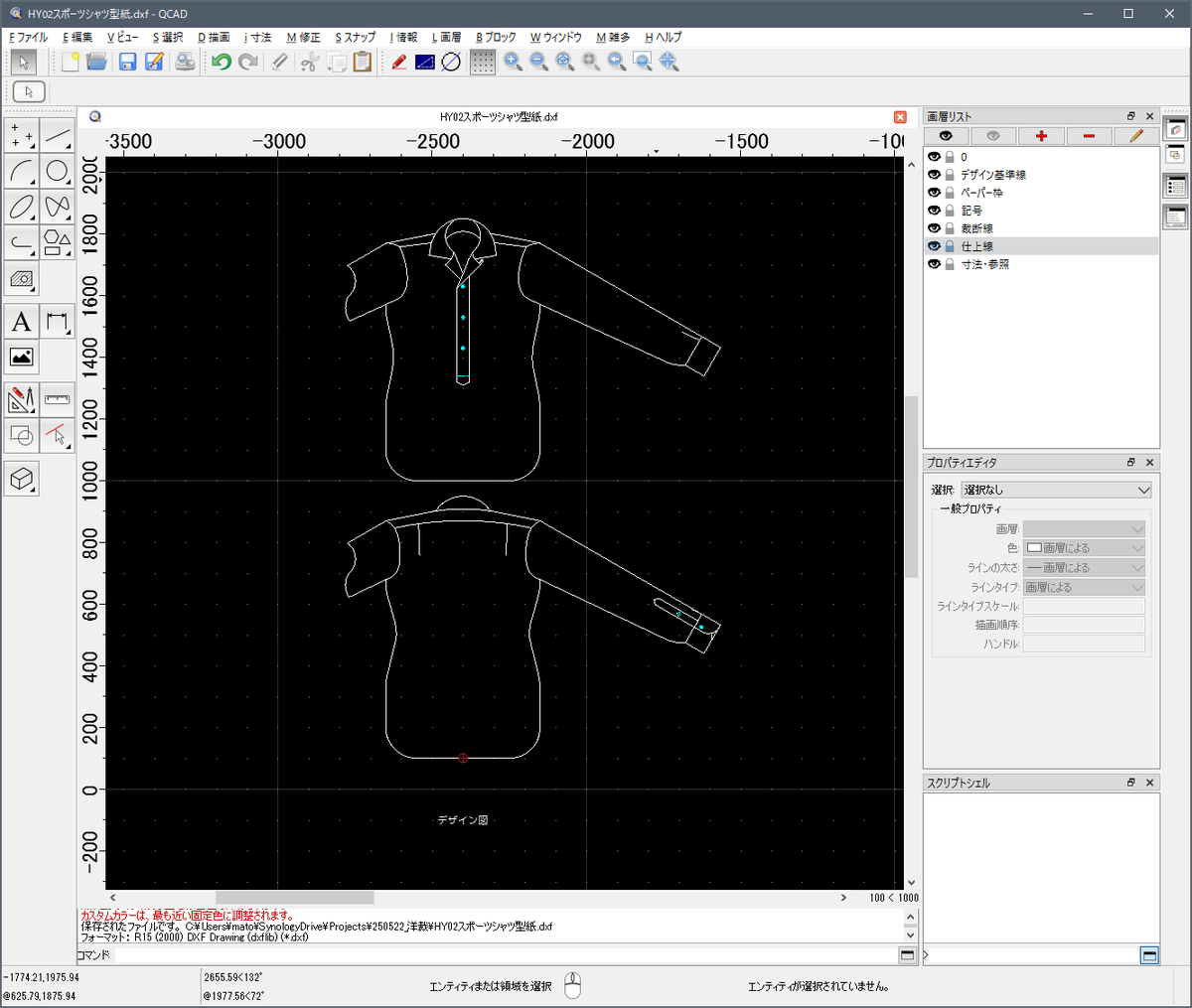1192x1008 pixels.
Task: Undo the last action
Action: (x=222, y=62)
